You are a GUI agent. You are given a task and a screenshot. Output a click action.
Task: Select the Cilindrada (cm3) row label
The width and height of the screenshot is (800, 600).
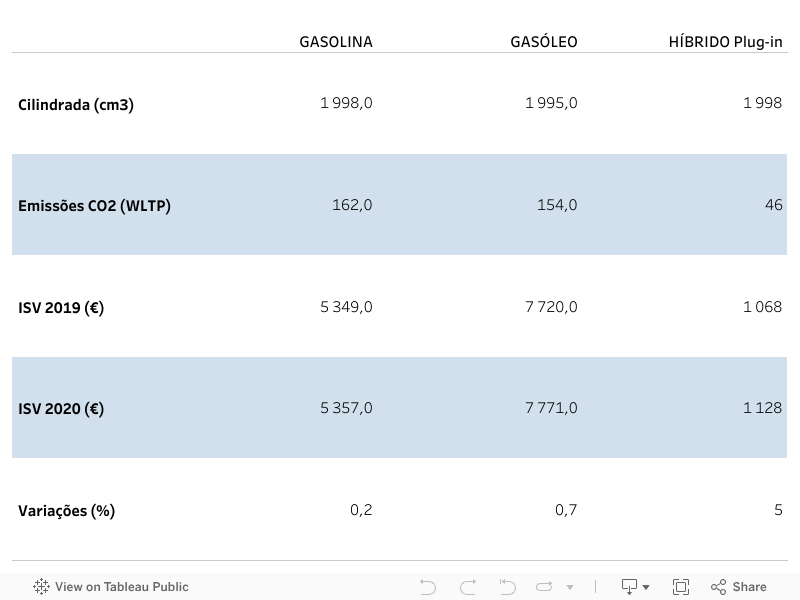[x=76, y=105]
